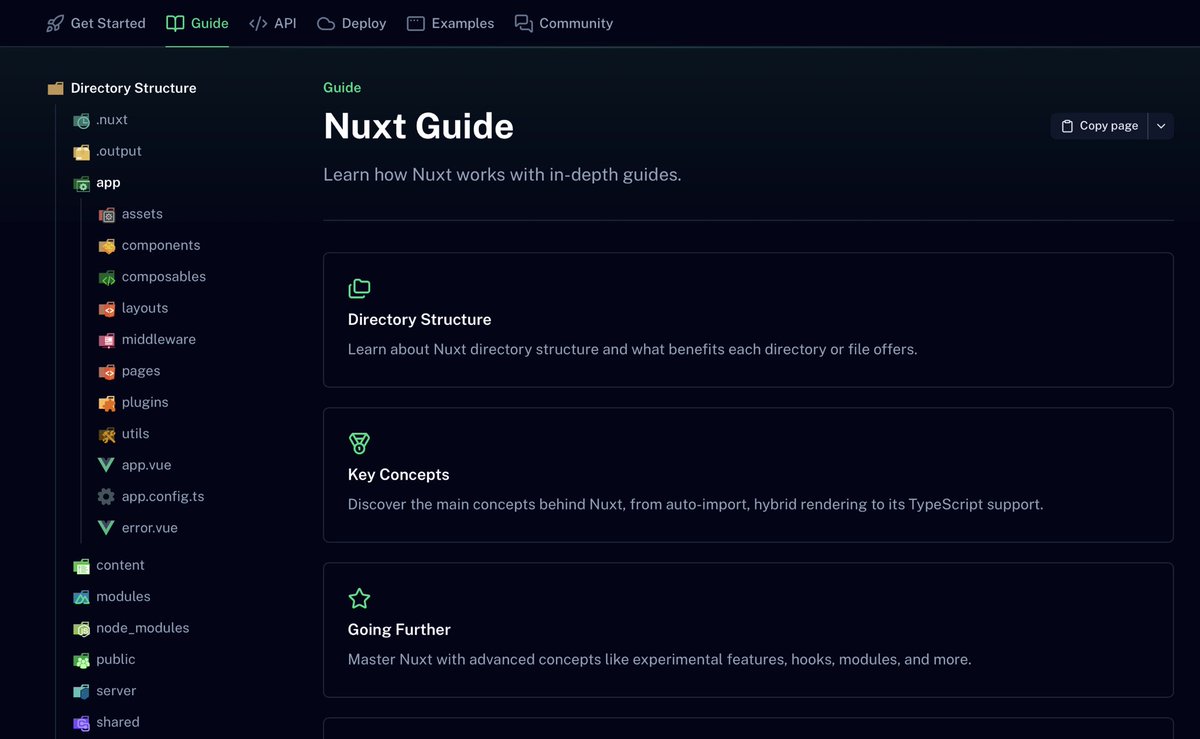Image resolution: width=1200 pixels, height=739 pixels.
Task: Open the Key Concepts card title
Action: (398, 474)
